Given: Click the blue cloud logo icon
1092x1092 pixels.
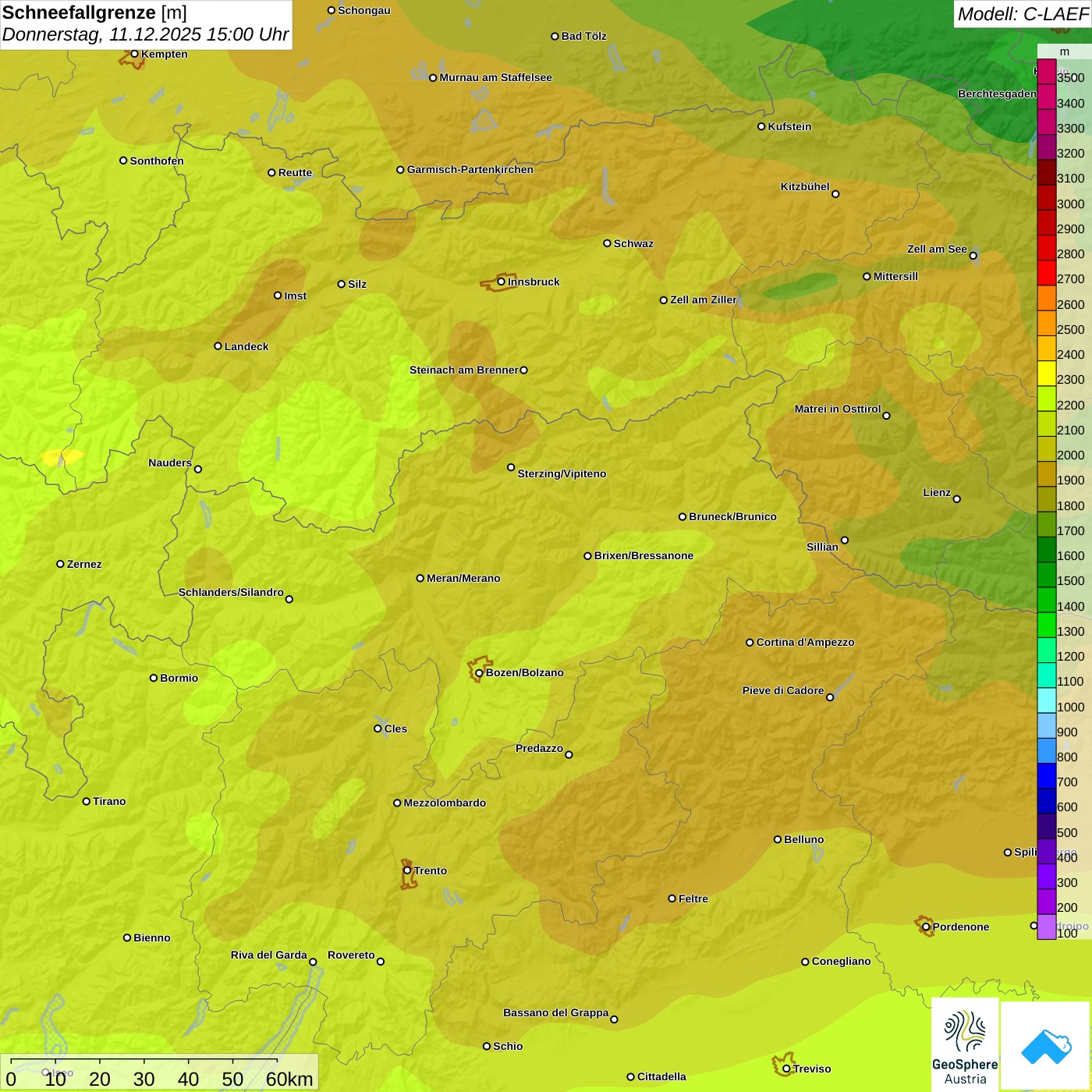Looking at the screenshot, I should pyautogui.click(x=1046, y=1046).
